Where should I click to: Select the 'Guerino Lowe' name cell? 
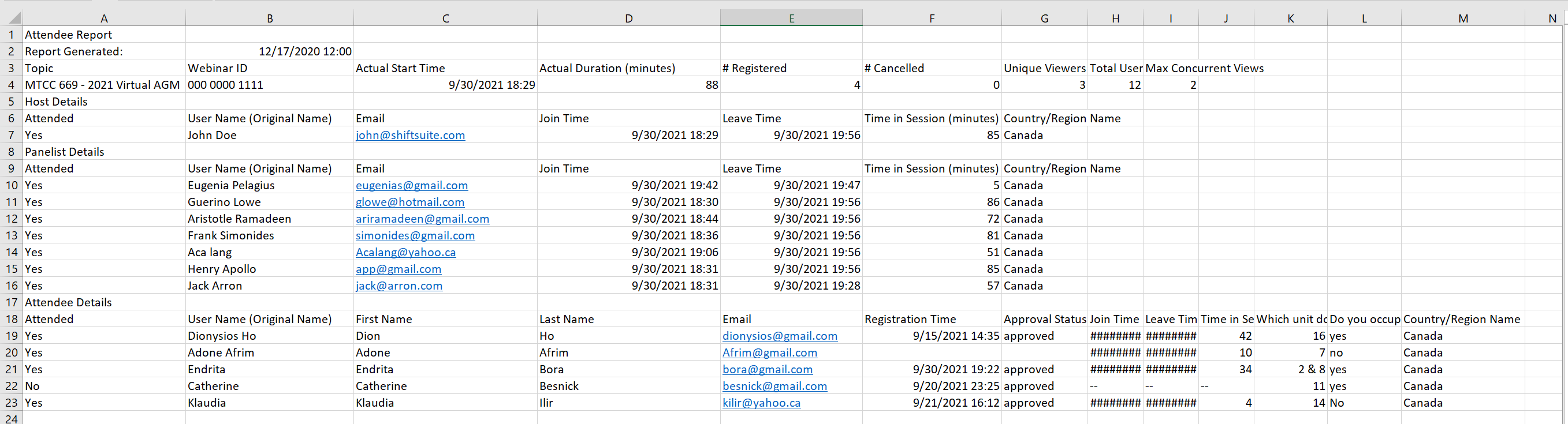tap(270, 202)
